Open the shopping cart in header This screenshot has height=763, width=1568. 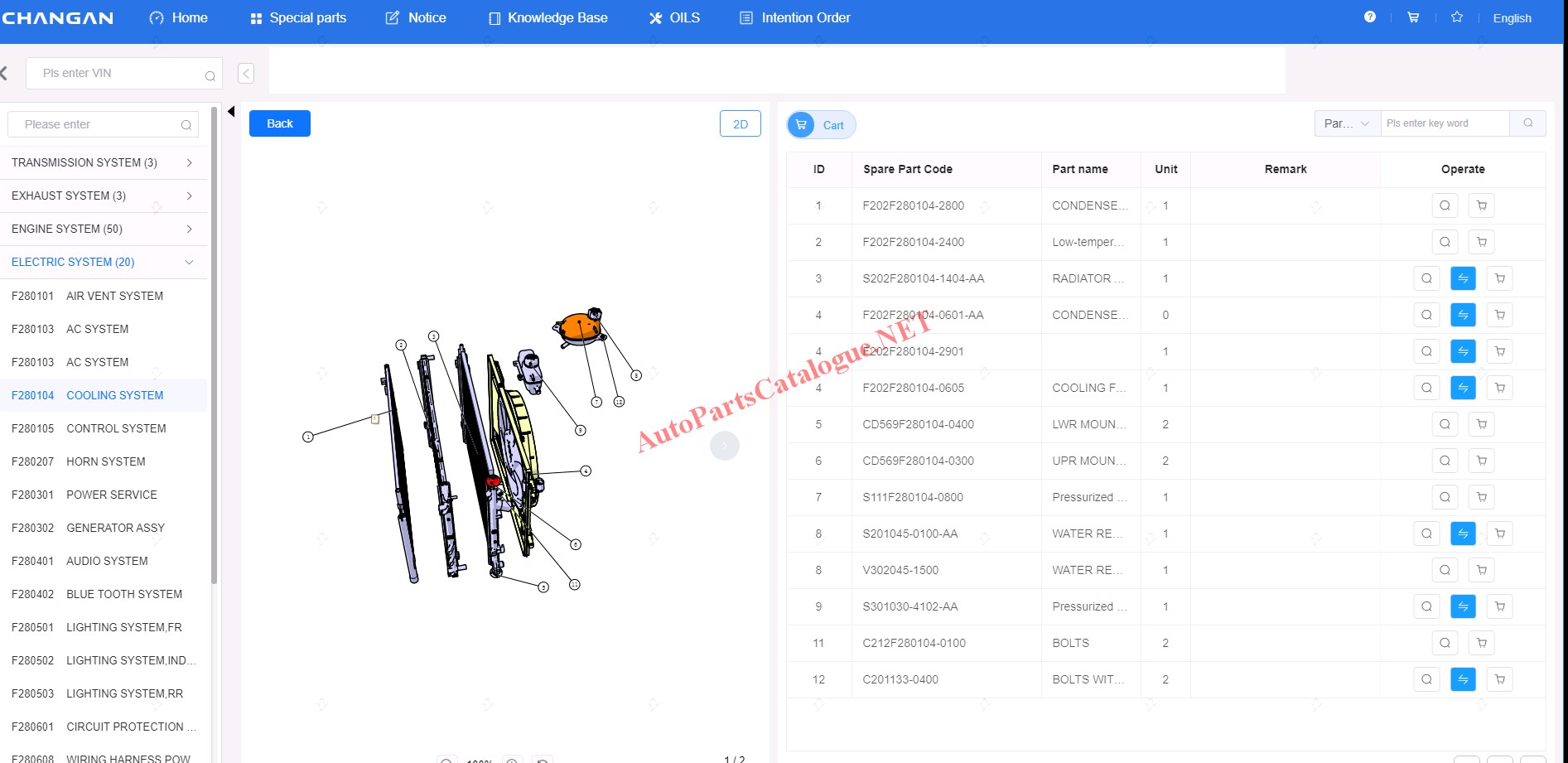pos(1413,17)
